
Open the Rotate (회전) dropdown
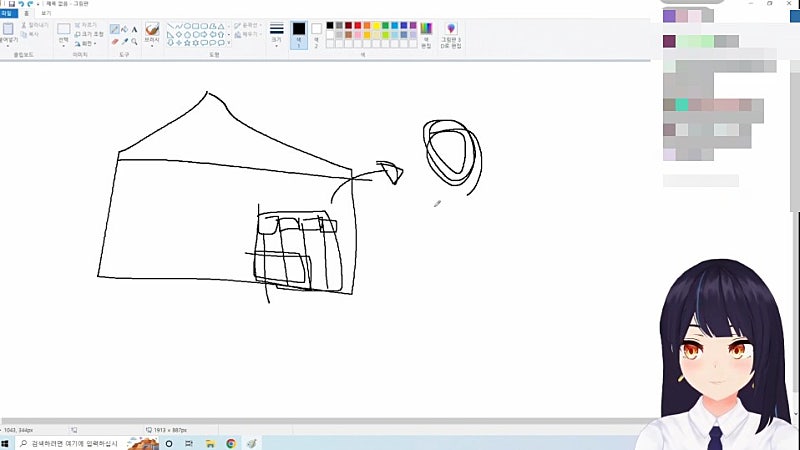pyautogui.click(x=86, y=44)
